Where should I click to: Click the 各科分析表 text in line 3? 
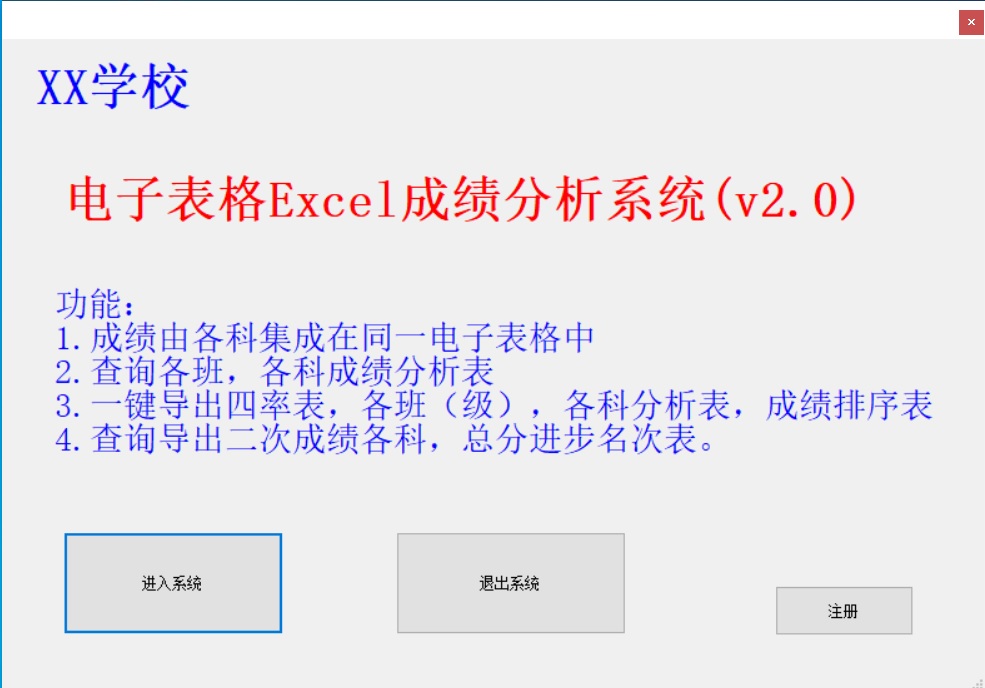tap(647, 405)
